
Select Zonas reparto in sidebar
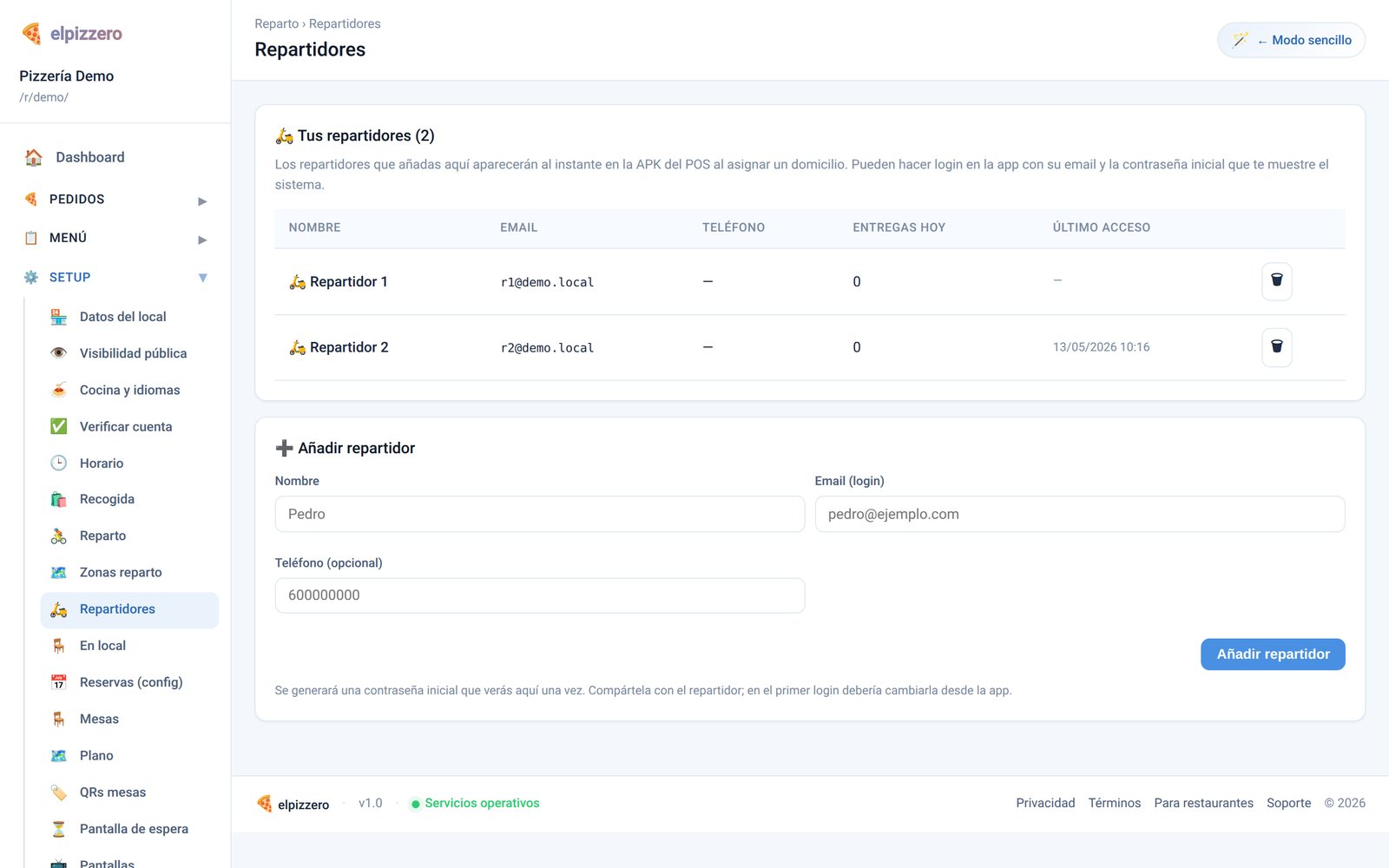click(x=129, y=572)
